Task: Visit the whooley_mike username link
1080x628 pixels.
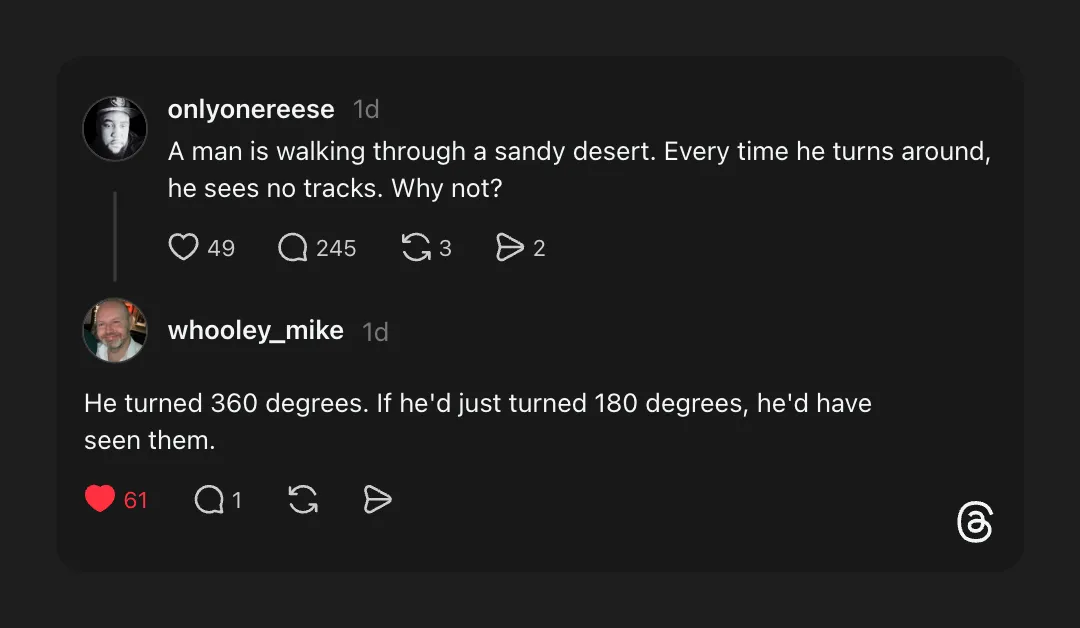Action: pyautogui.click(x=256, y=331)
